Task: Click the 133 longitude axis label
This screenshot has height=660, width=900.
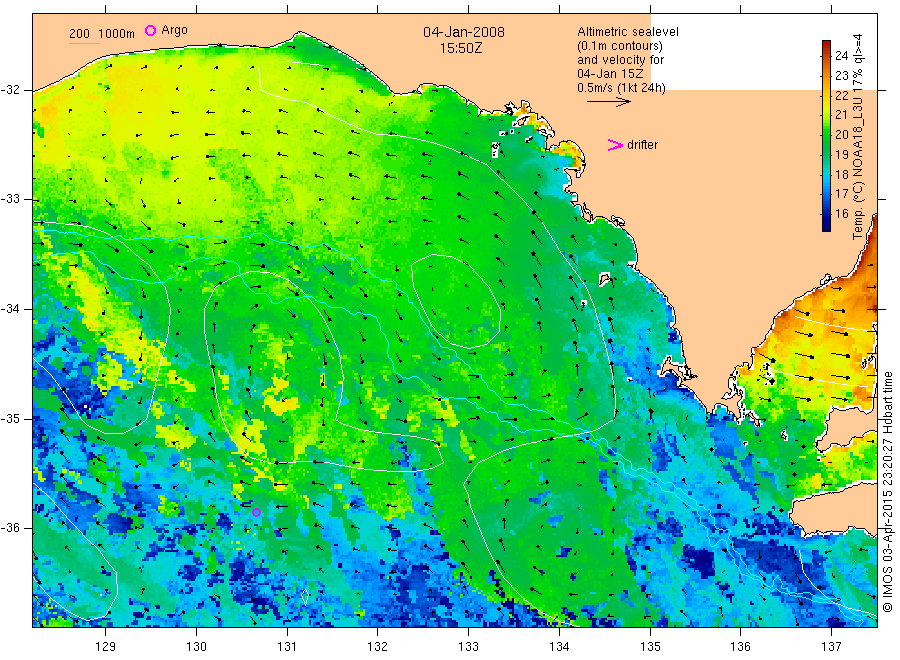Action: (x=468, y=647)
